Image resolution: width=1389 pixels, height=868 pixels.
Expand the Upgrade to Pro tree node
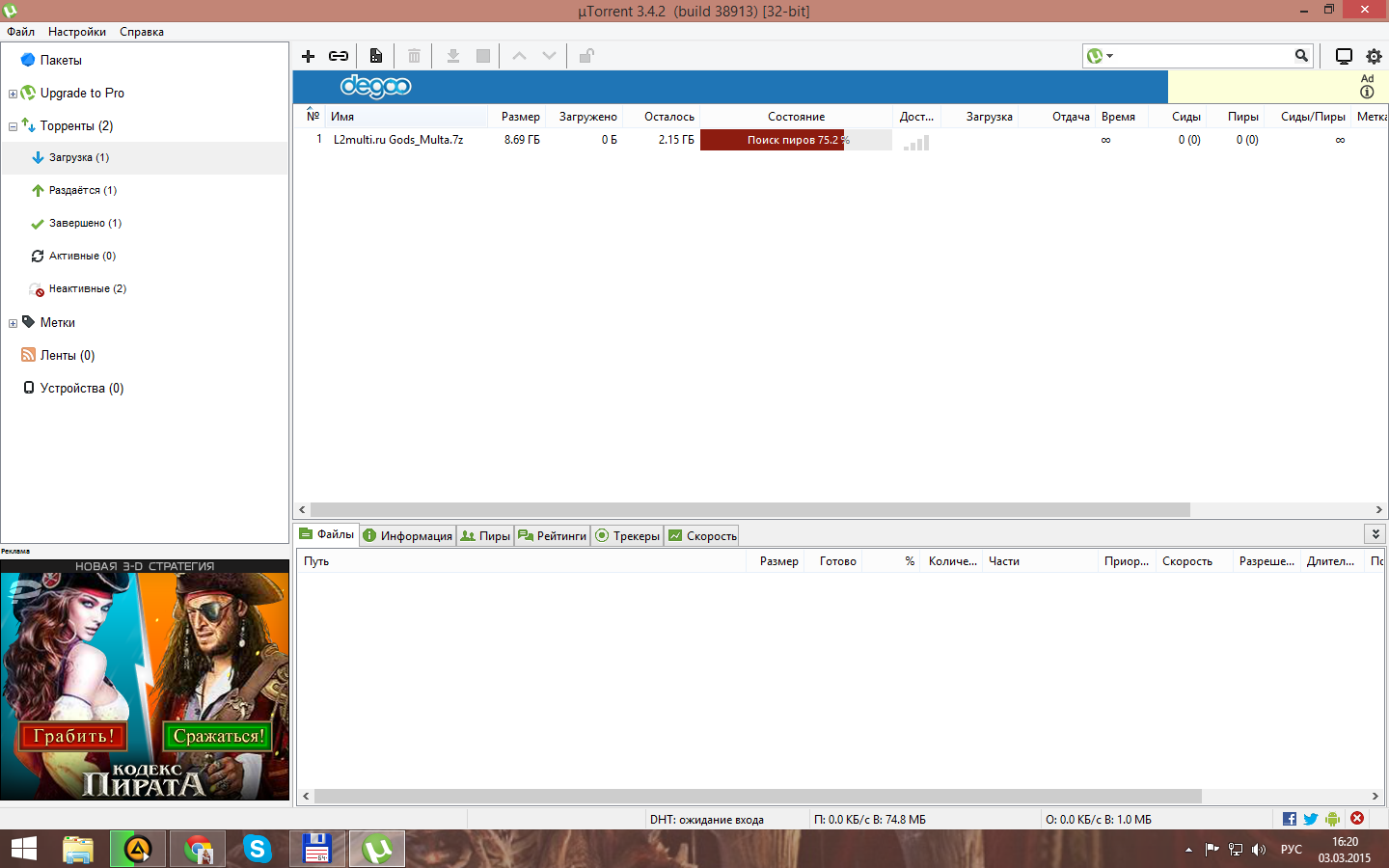pos(13,94)
